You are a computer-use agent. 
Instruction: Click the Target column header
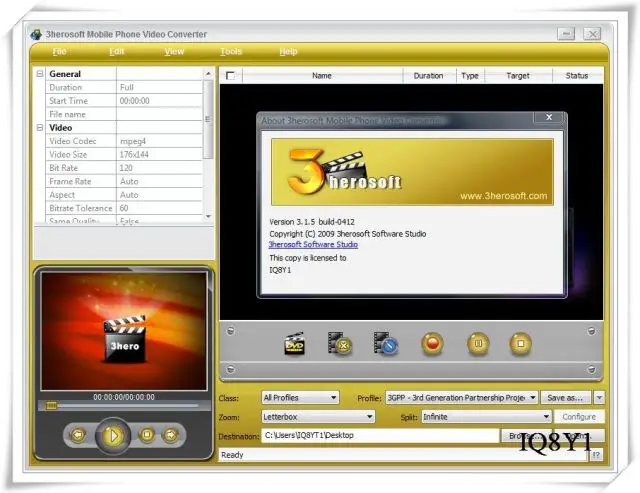pos(518,76)
